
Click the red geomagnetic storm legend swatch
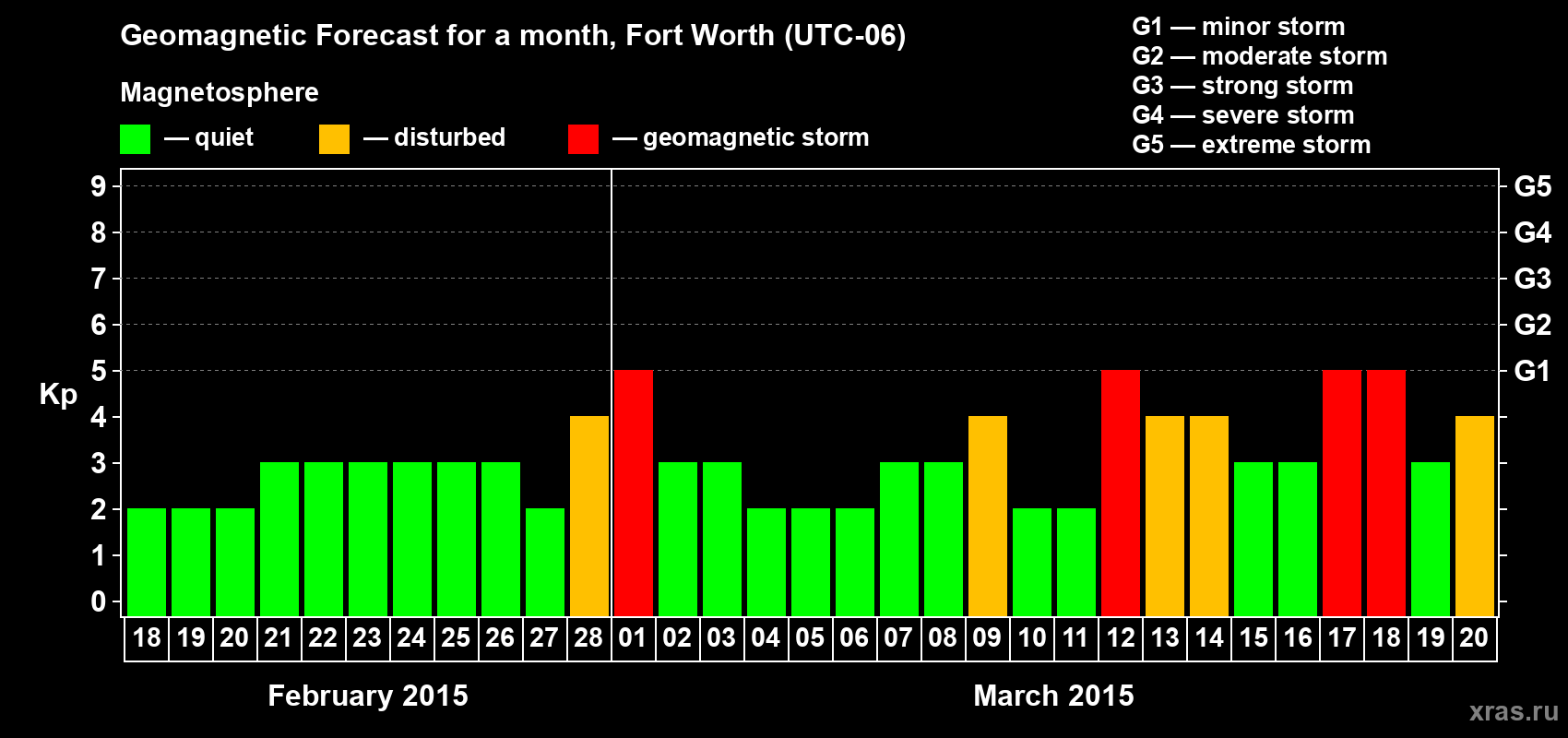coord(583,139)
